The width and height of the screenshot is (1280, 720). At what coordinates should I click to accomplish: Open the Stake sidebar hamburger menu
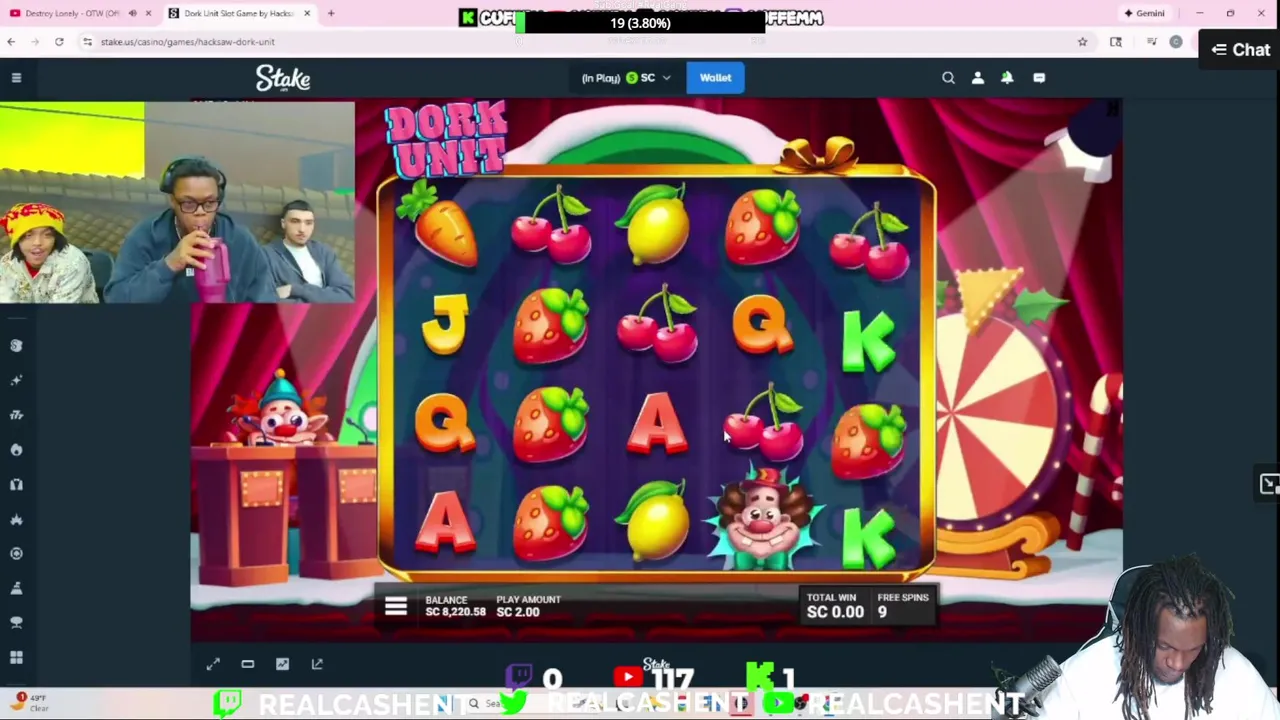16,78
